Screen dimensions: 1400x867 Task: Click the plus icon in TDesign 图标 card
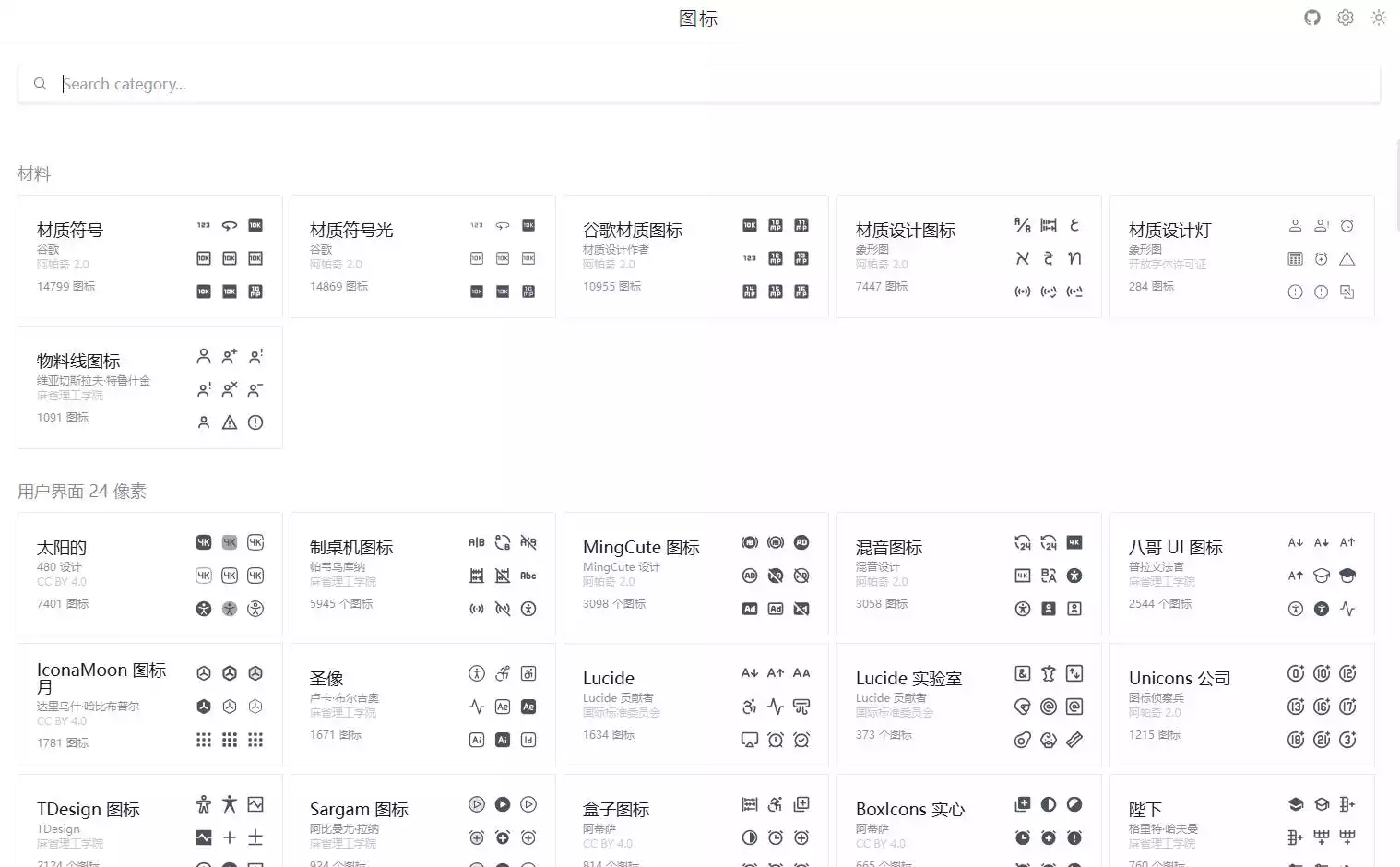click(x=230, y=837)
